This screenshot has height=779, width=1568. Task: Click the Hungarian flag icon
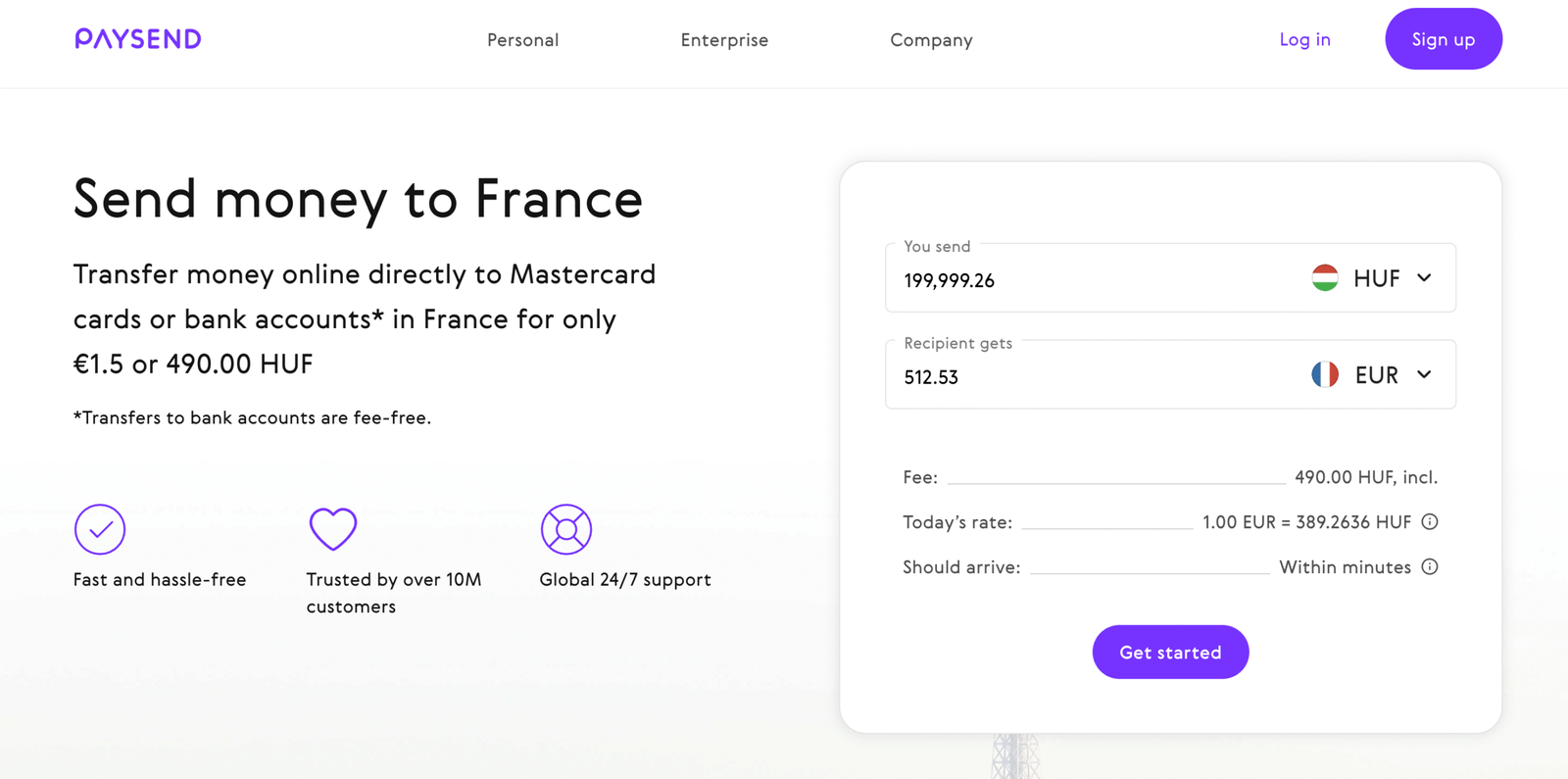[1325, 278]
